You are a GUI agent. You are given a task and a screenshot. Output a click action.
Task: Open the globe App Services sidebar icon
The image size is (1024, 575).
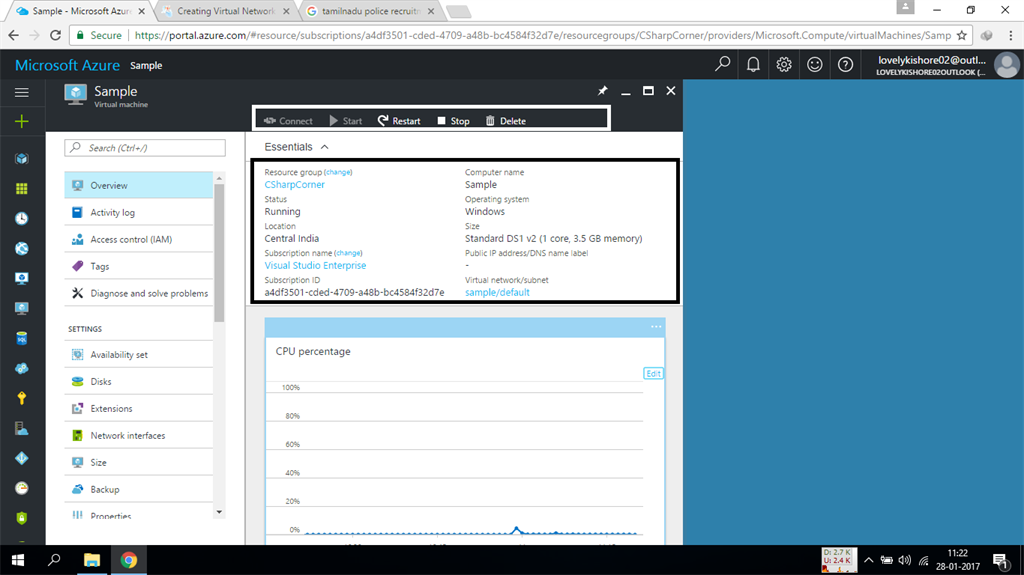coord(22,248)
